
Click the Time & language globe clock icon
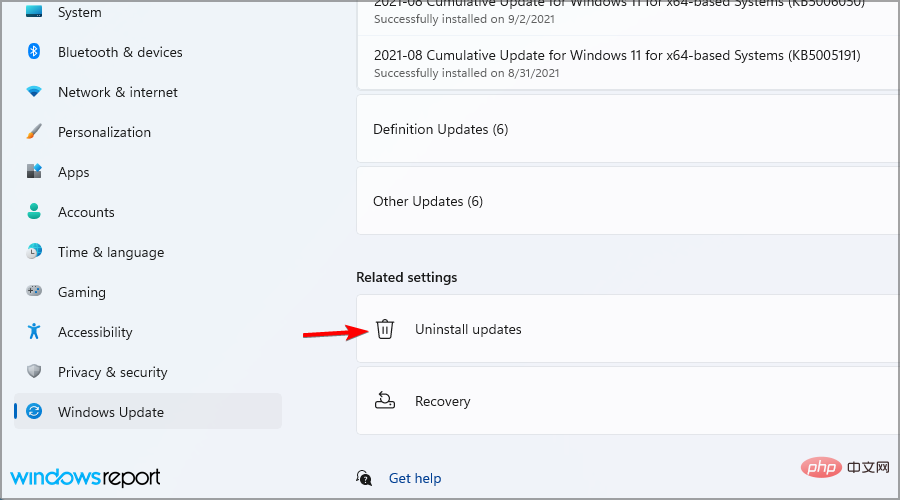tap(34, 251)
